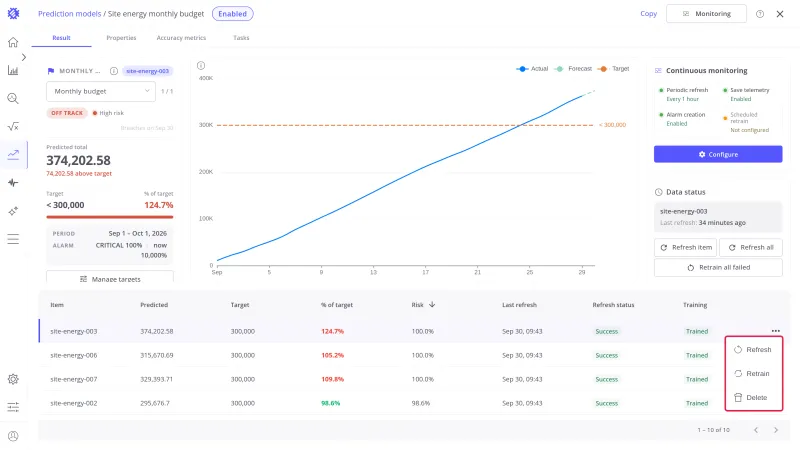Click the % of target column header
This screenshot has height=450, width=800.
tap(337, 305)
